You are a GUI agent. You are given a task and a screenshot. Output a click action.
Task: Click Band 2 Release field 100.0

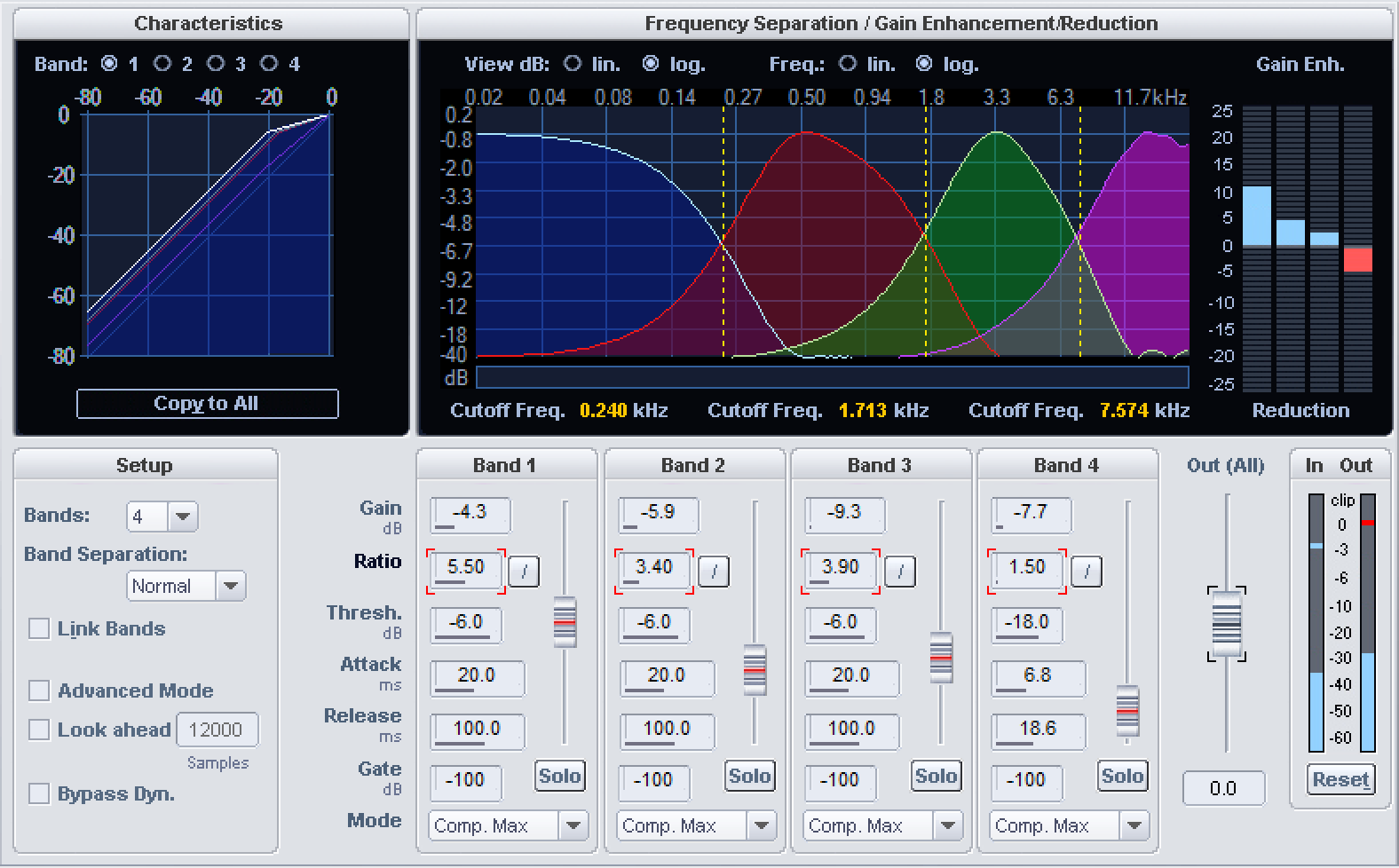point(667,731)
